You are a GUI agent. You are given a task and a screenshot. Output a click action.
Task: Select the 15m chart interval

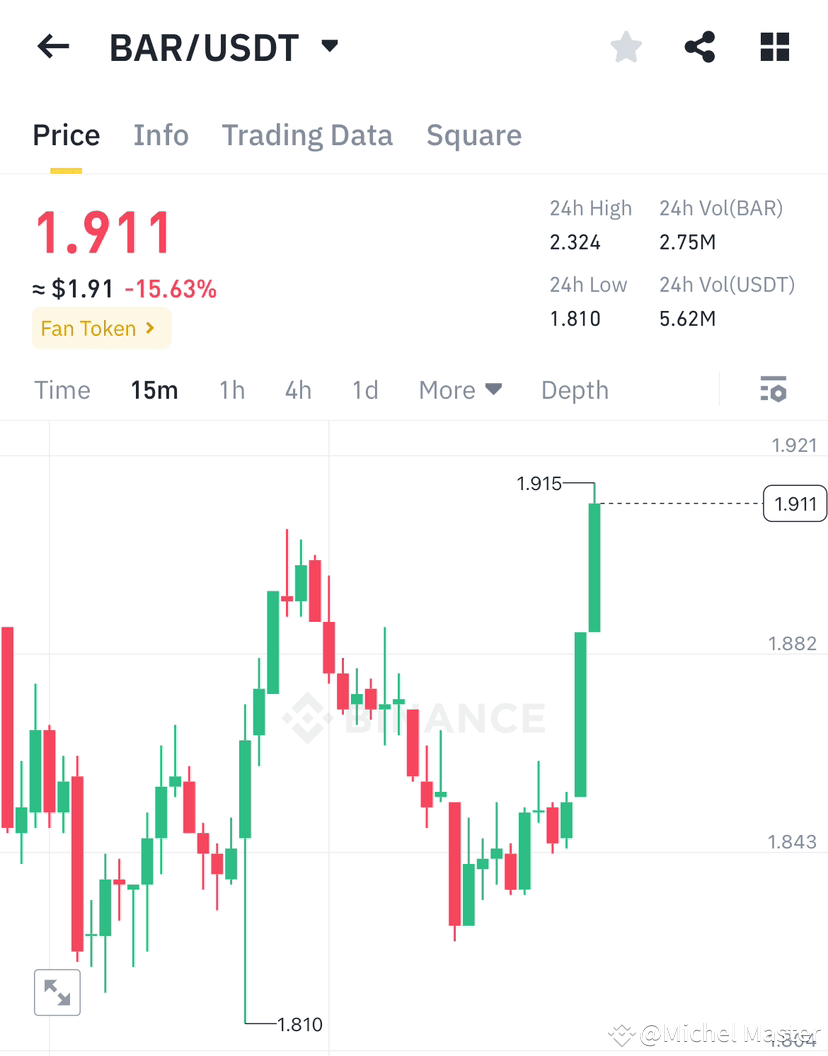[154, 390]
